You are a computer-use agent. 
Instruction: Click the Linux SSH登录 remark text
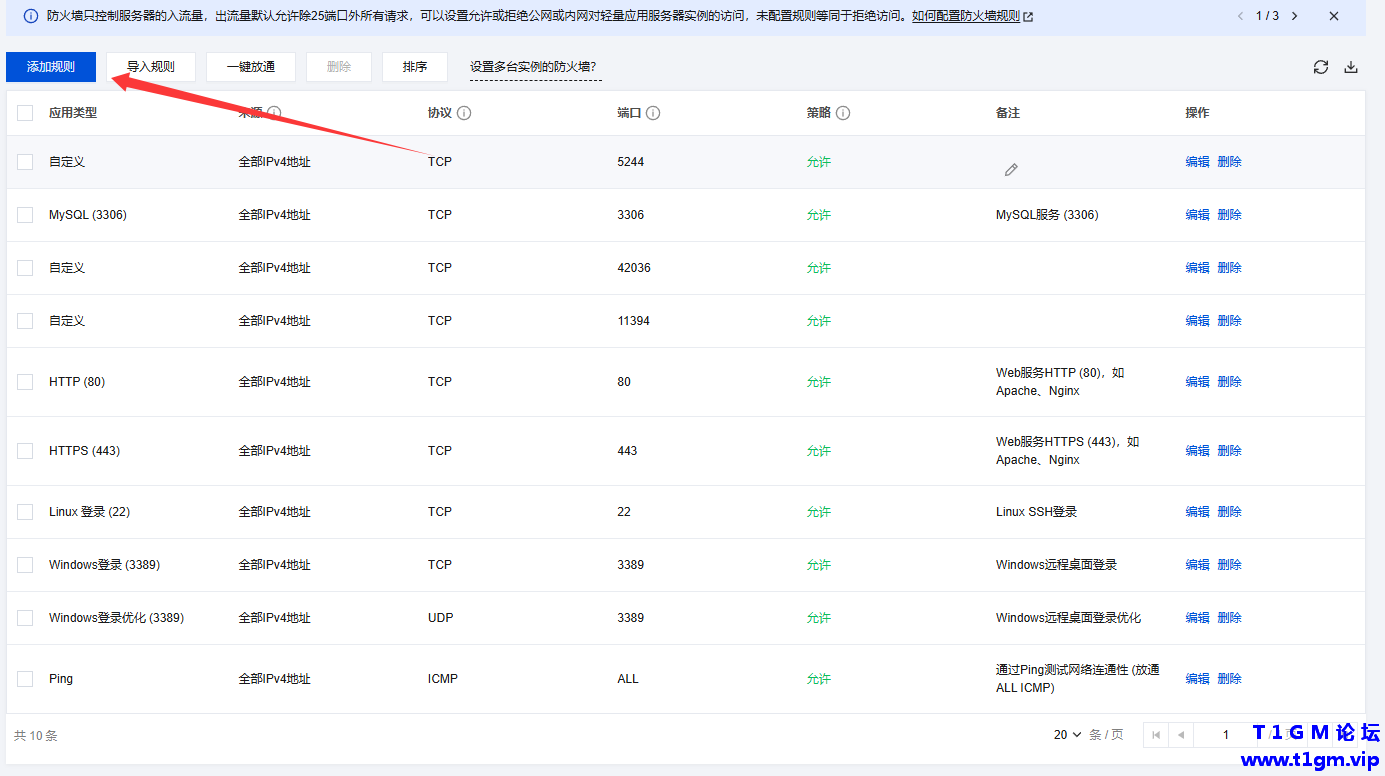1036,512
